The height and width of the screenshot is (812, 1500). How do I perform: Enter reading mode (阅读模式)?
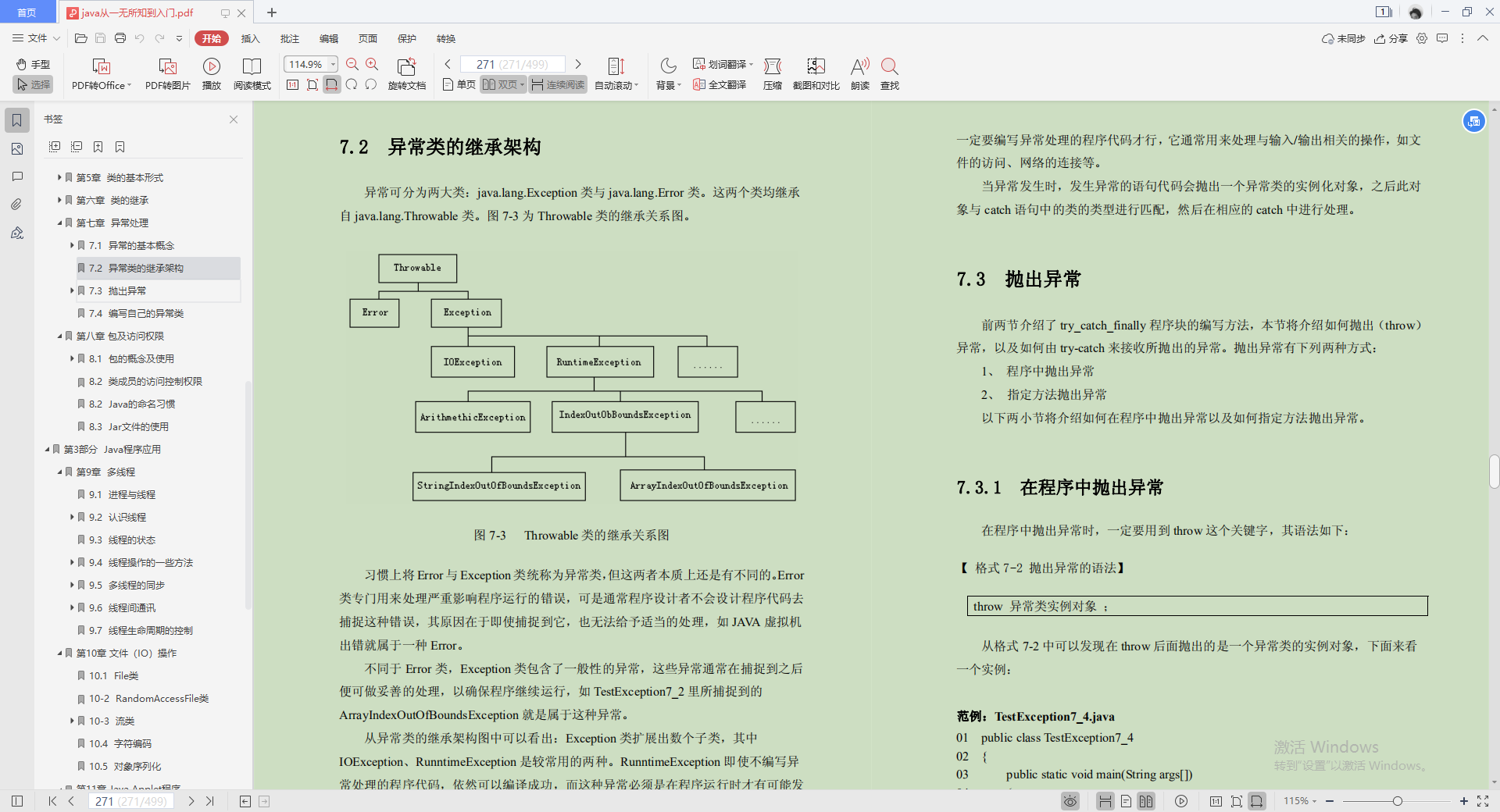252,74
